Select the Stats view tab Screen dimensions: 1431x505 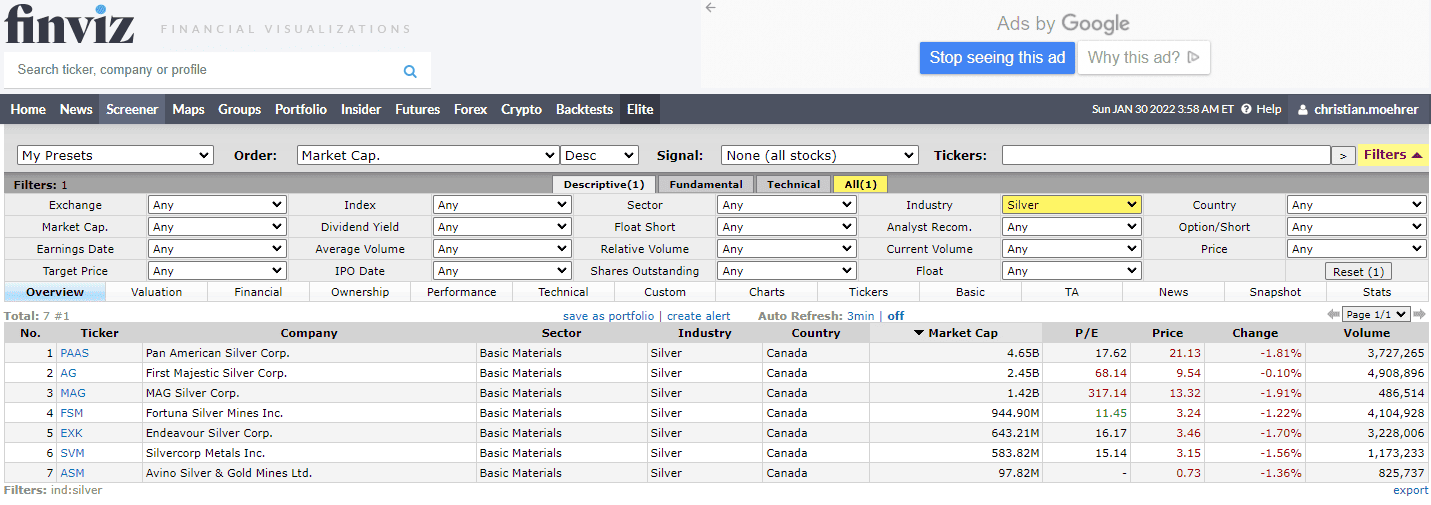1377,292
